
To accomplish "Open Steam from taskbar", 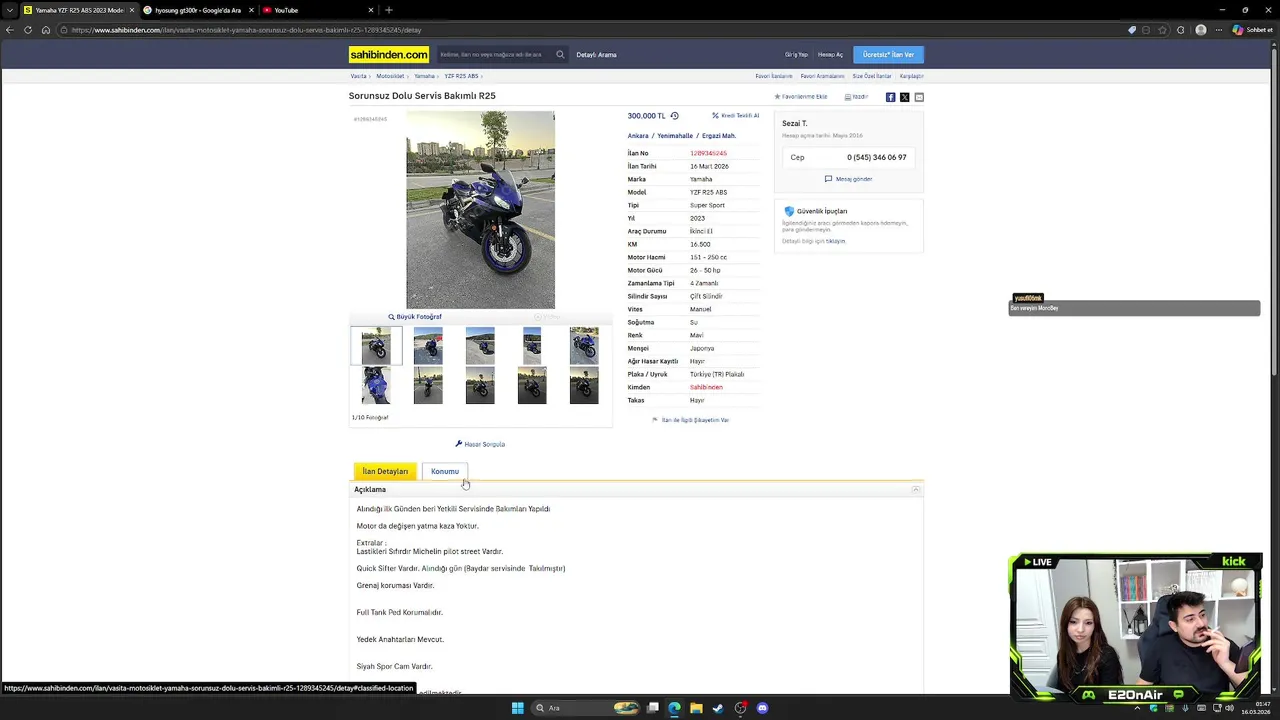I will click(x=718, y=708).
